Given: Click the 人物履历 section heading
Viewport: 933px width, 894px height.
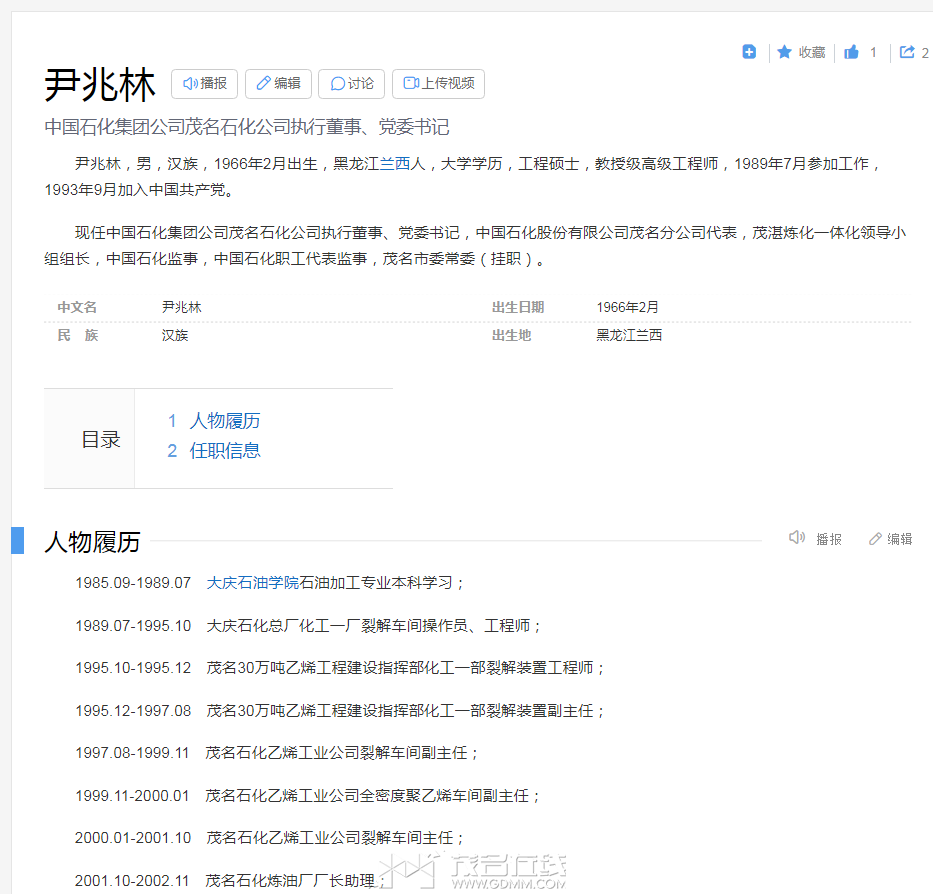Looking at the screenshot, I should [92, 542].
